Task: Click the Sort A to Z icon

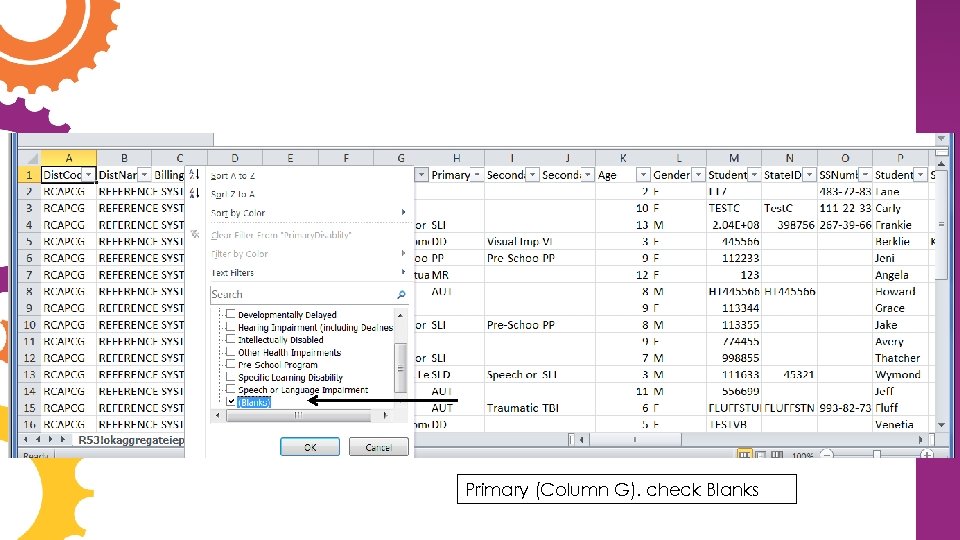Action: (x=195, y=175)
